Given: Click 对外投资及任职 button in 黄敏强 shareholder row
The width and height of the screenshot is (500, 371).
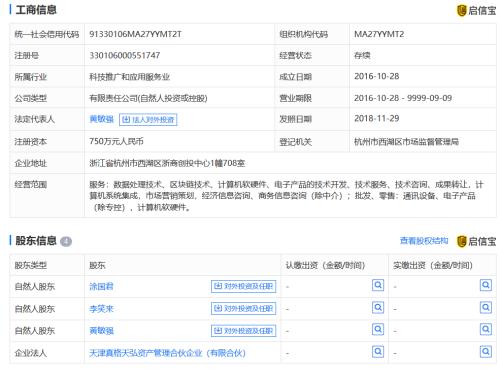Looking at the screenshot, I should point(244,331).
